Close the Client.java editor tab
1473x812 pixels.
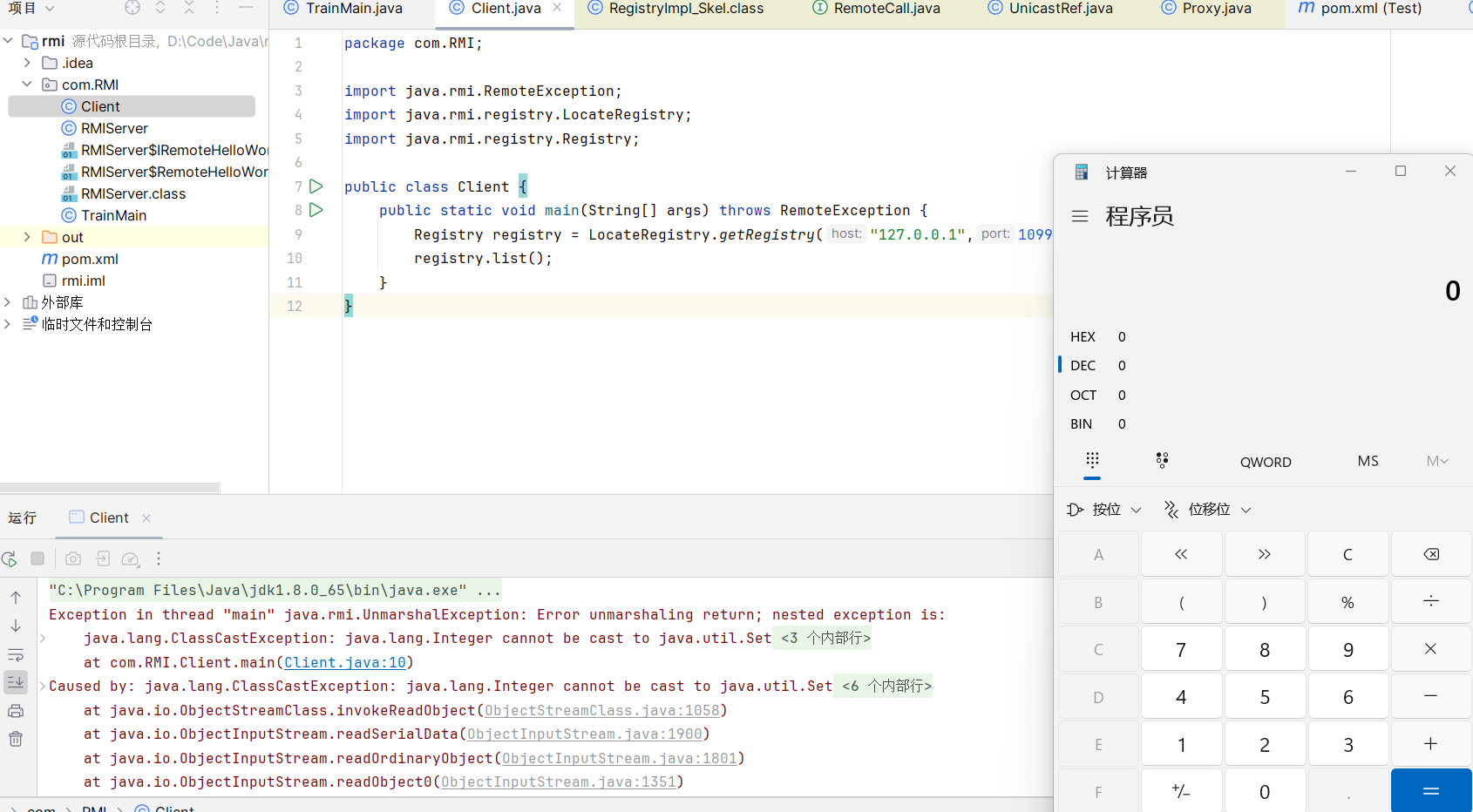coord(557,8)
